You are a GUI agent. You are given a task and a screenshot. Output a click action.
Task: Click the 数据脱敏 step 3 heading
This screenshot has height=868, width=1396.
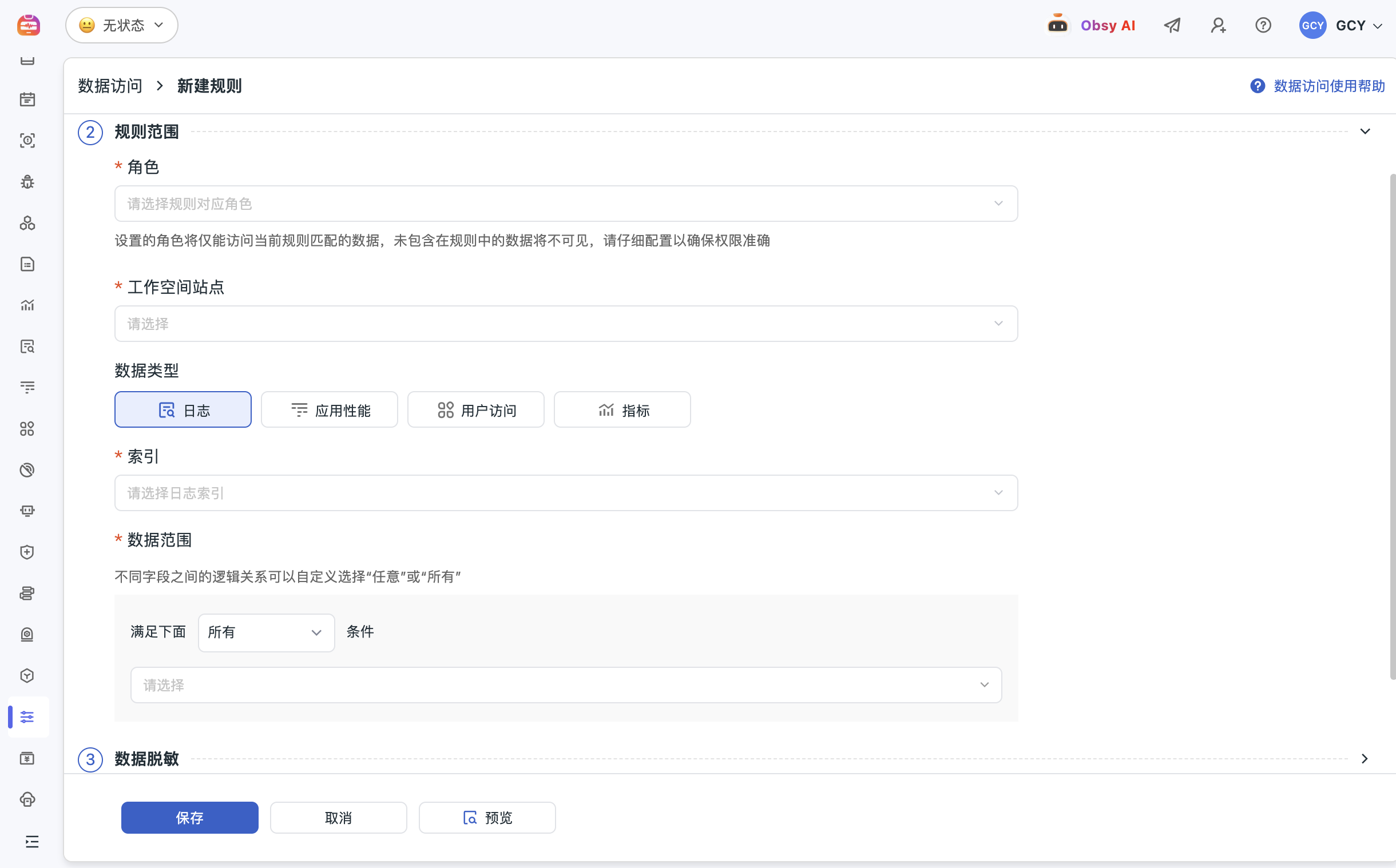(147, 759)
